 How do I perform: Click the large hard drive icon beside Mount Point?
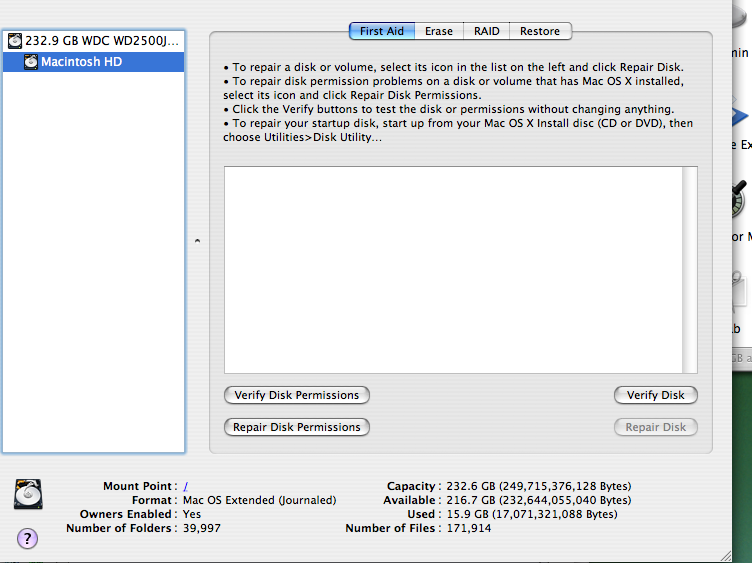[28, 493]
